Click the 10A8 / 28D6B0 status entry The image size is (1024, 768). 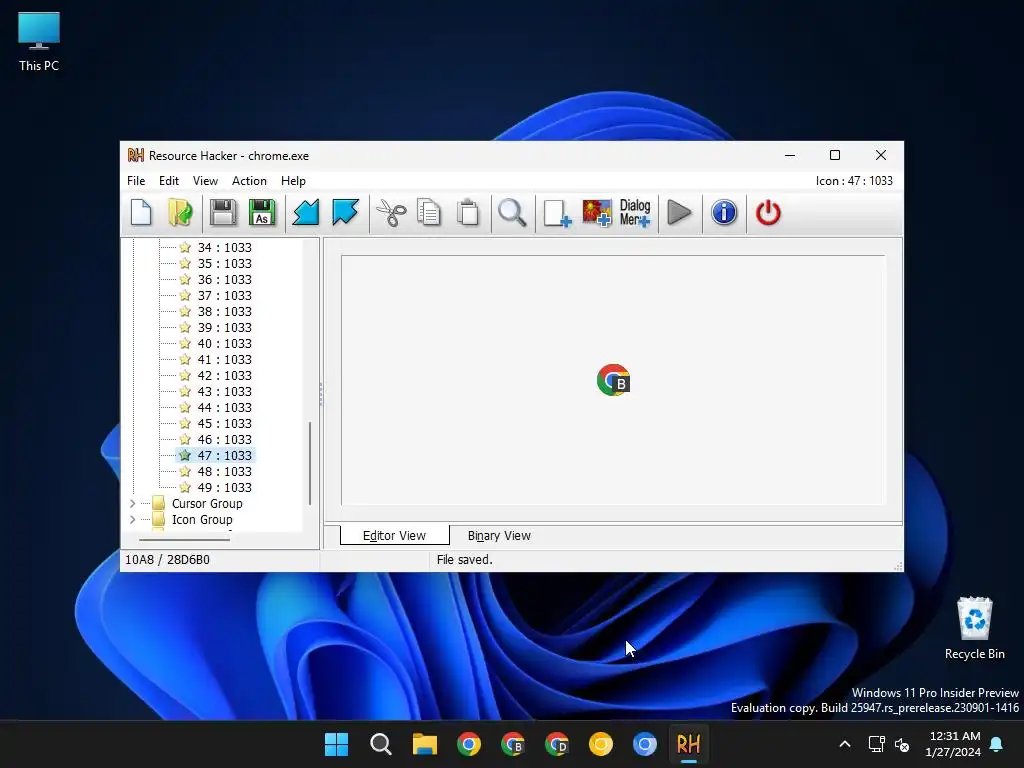(167, 560)
